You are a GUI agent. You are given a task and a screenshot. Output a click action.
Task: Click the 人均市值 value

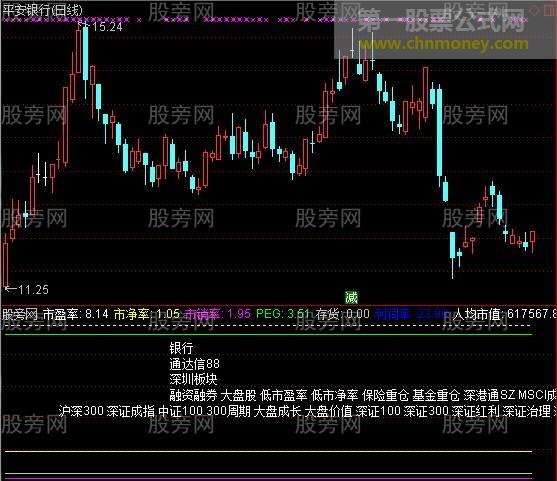[x=505, y=314]
